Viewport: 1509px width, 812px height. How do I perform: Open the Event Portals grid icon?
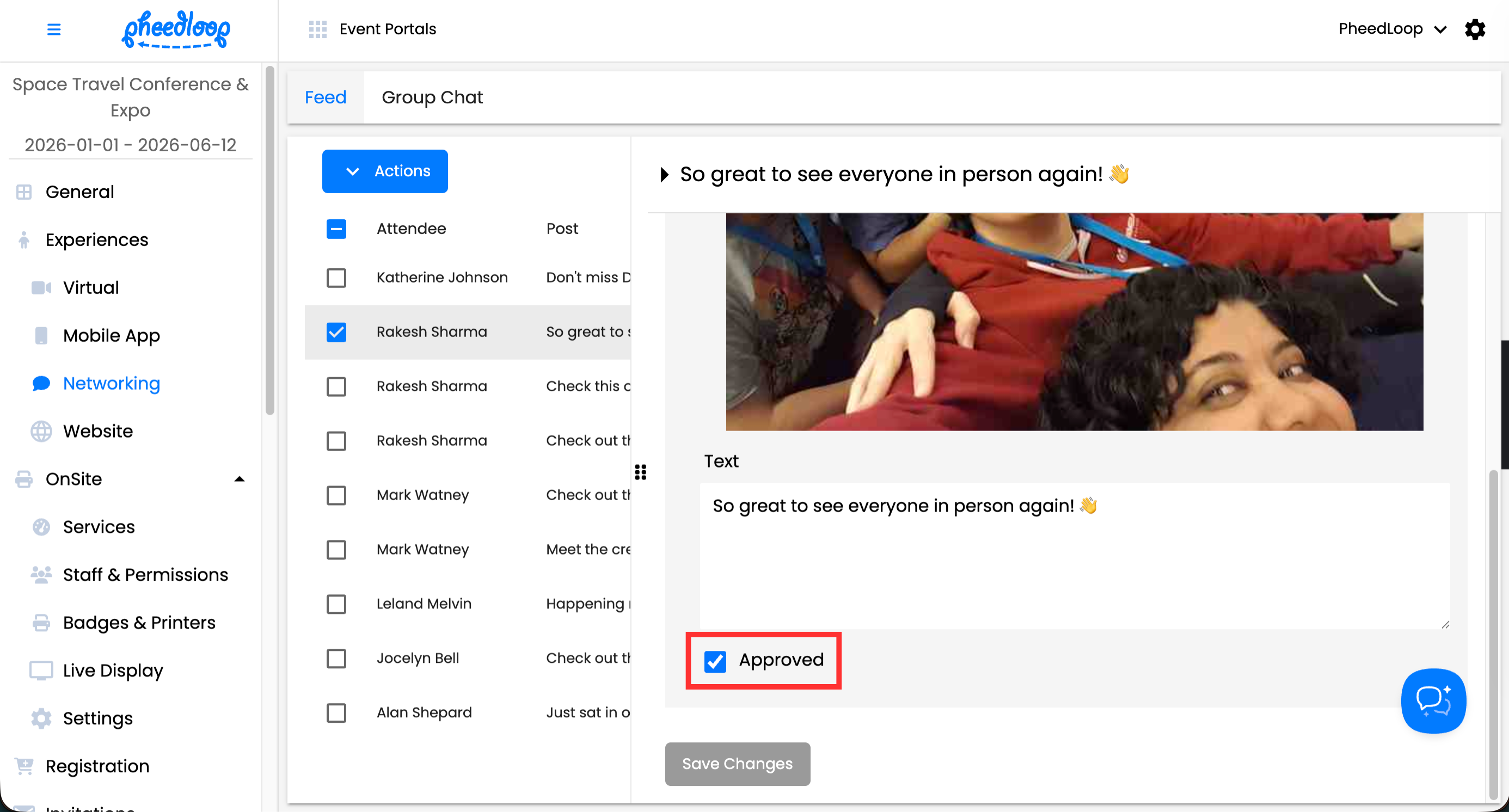tap(317, 29)
